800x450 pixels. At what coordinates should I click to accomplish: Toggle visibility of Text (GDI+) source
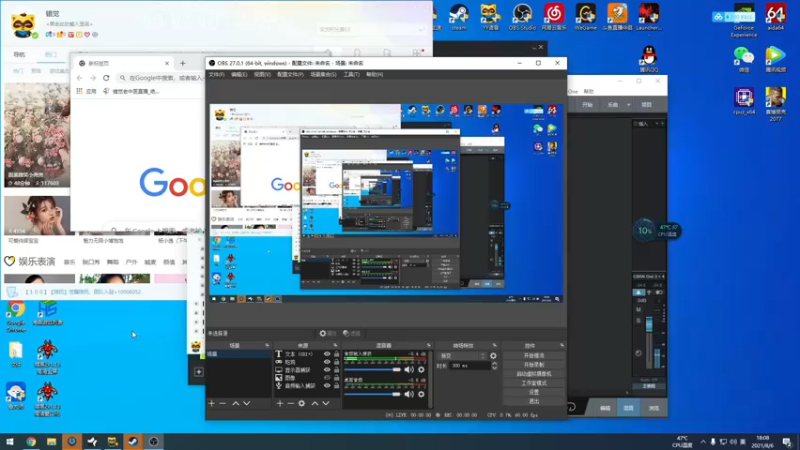327,354
